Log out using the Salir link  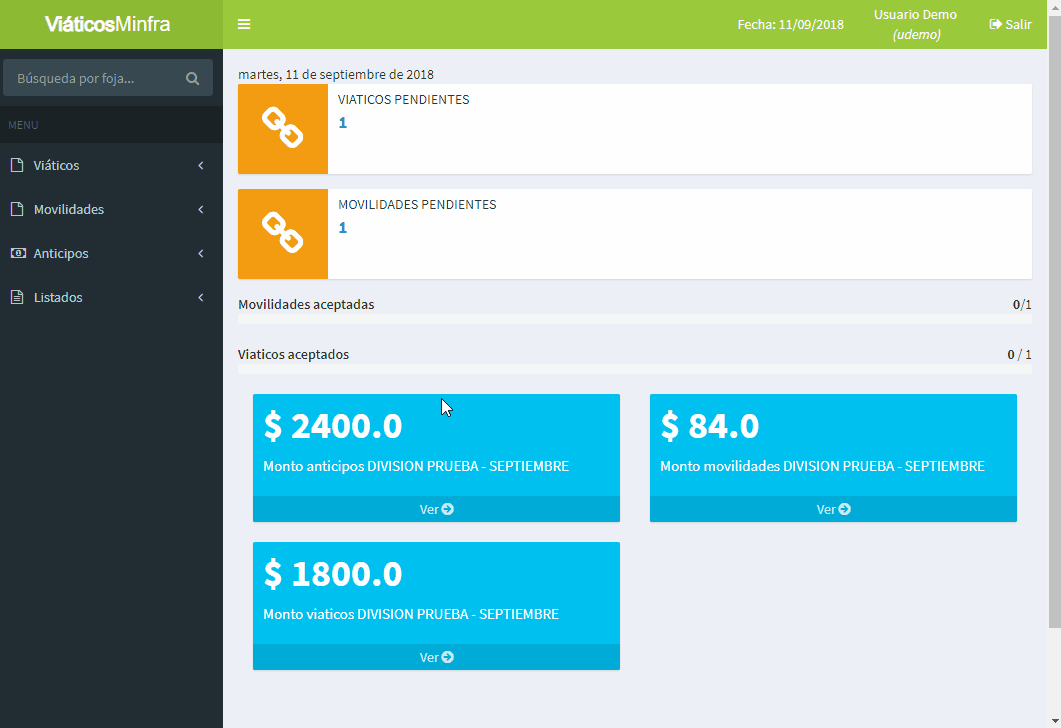(x=1010, y=25)
